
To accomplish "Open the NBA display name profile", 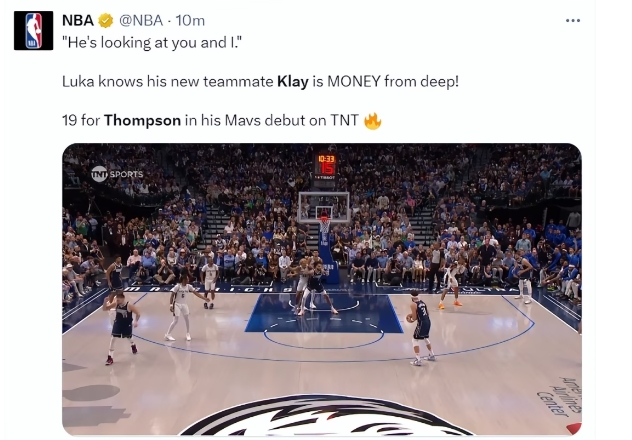I will [x=78, y=20].
